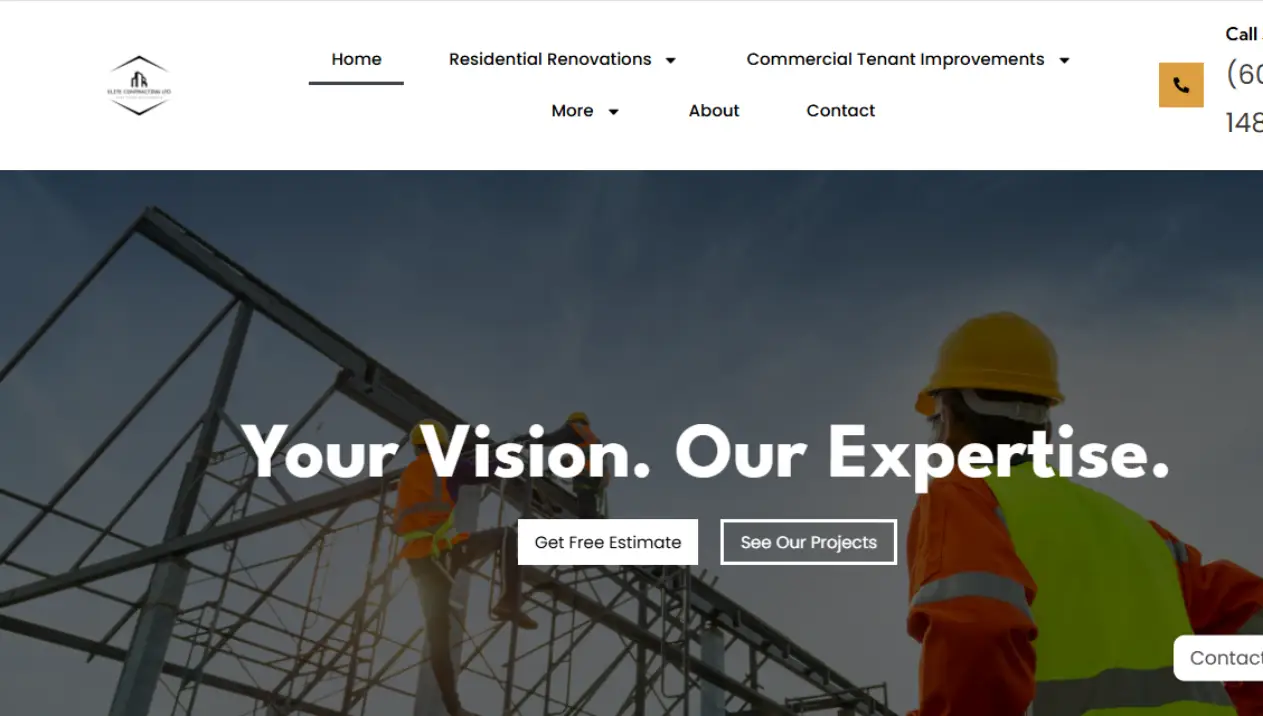Click the Call label above the number
This screenshot has width=1263, height=716.
[x=1241, y=34]
